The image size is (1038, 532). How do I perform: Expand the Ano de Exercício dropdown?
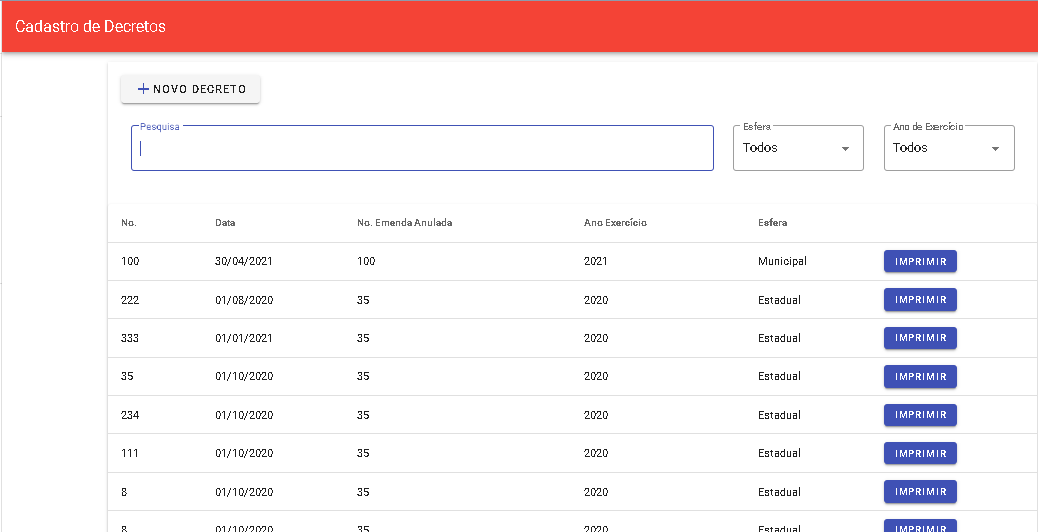click(948, 148)
